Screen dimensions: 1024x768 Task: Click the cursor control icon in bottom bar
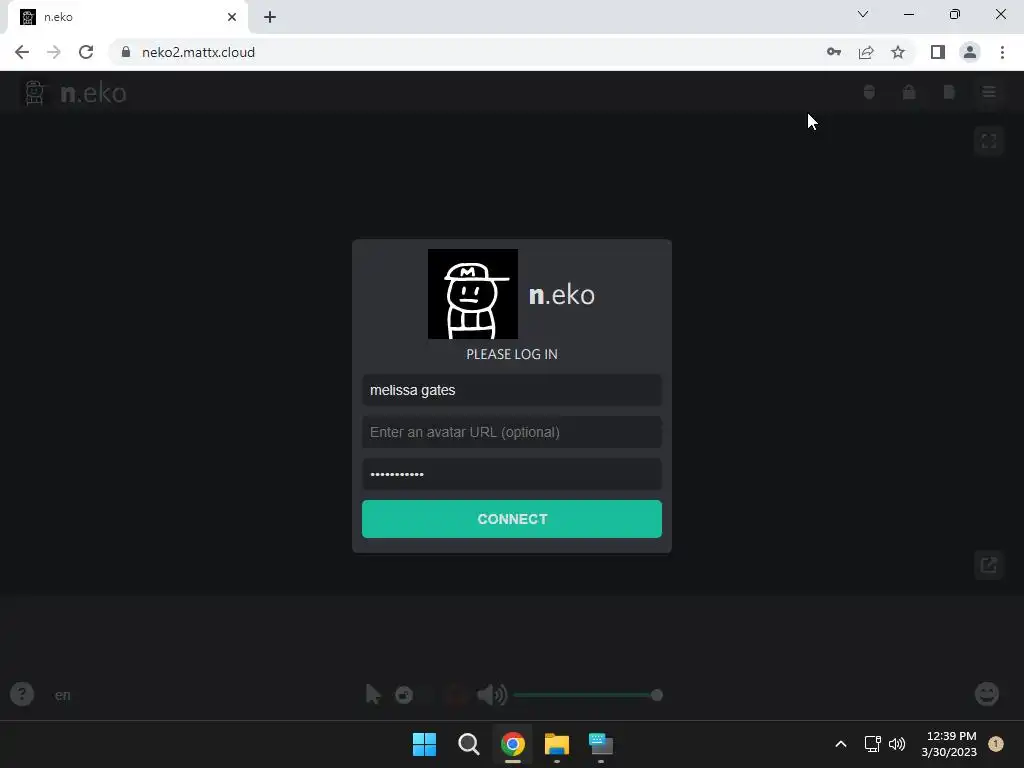coord(373,694)
